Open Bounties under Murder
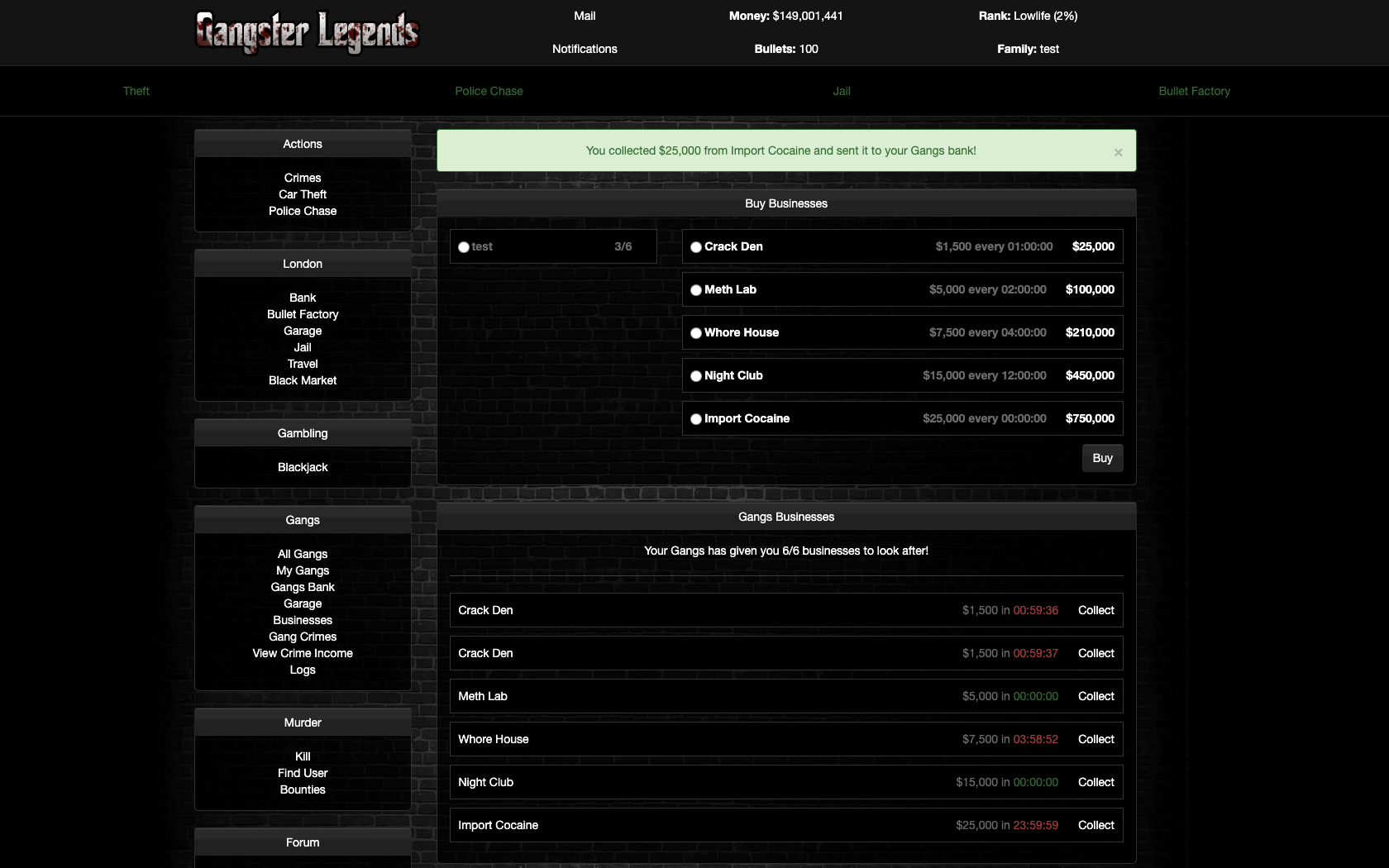 point(303,789)
